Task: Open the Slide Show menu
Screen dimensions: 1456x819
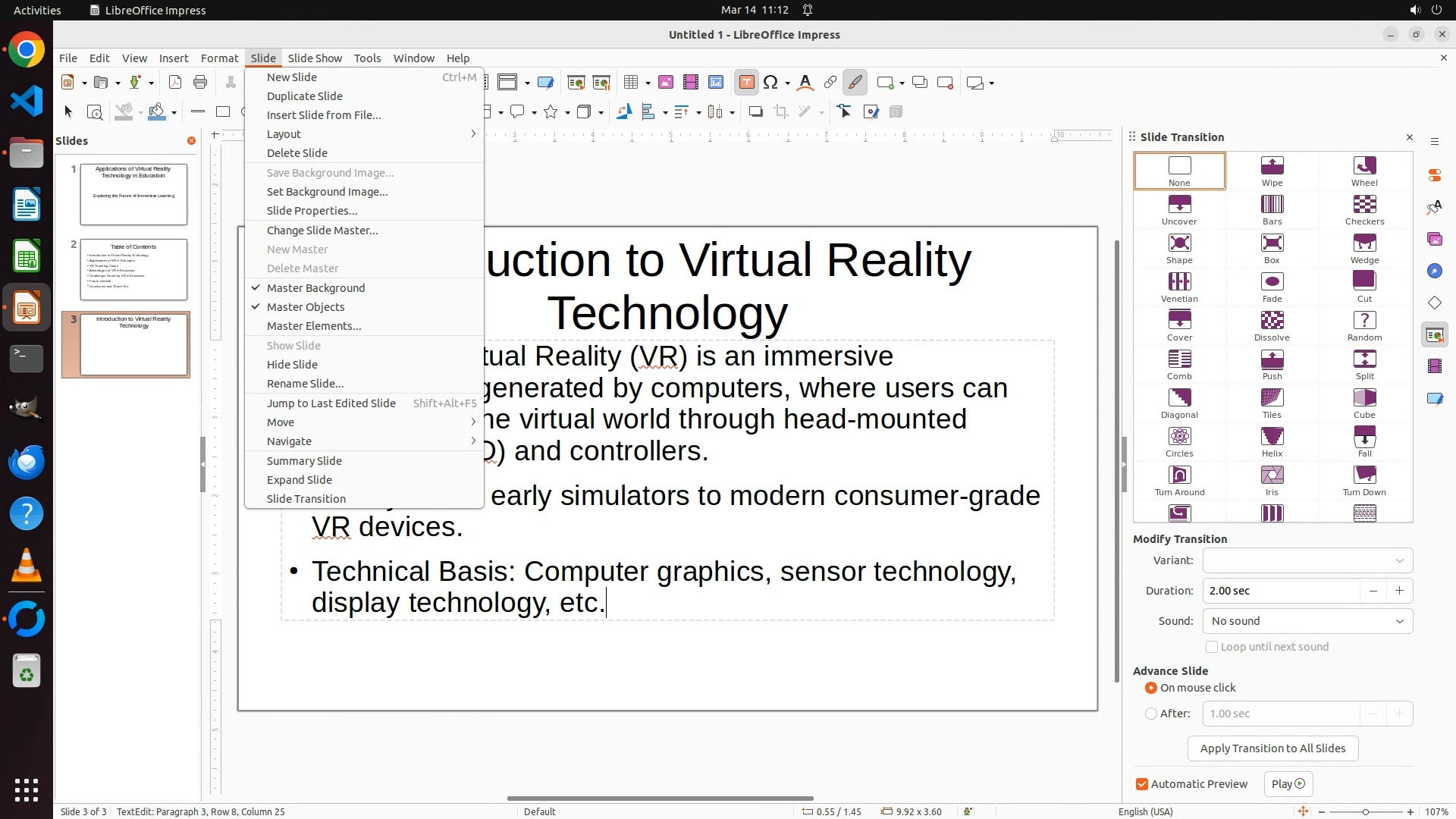Action: point(315,58)
